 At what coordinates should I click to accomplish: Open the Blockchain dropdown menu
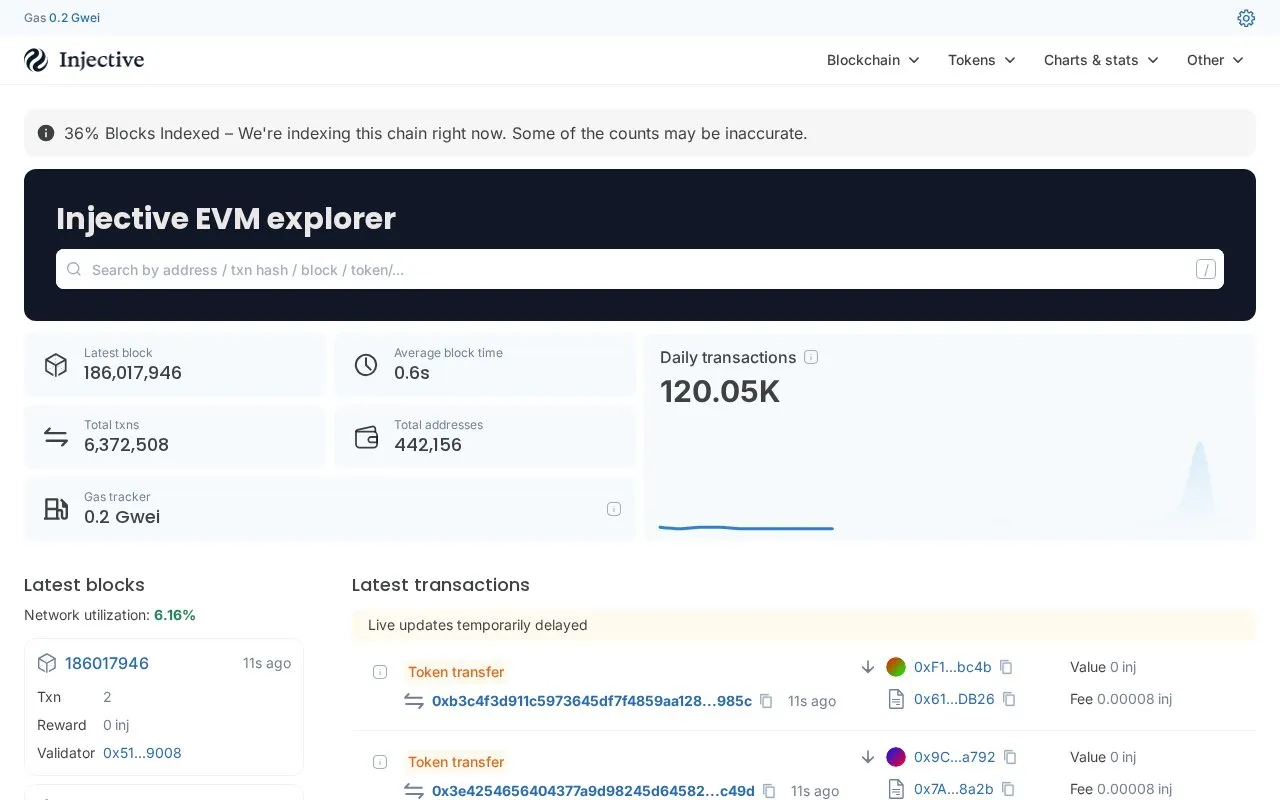pos(873,60)
